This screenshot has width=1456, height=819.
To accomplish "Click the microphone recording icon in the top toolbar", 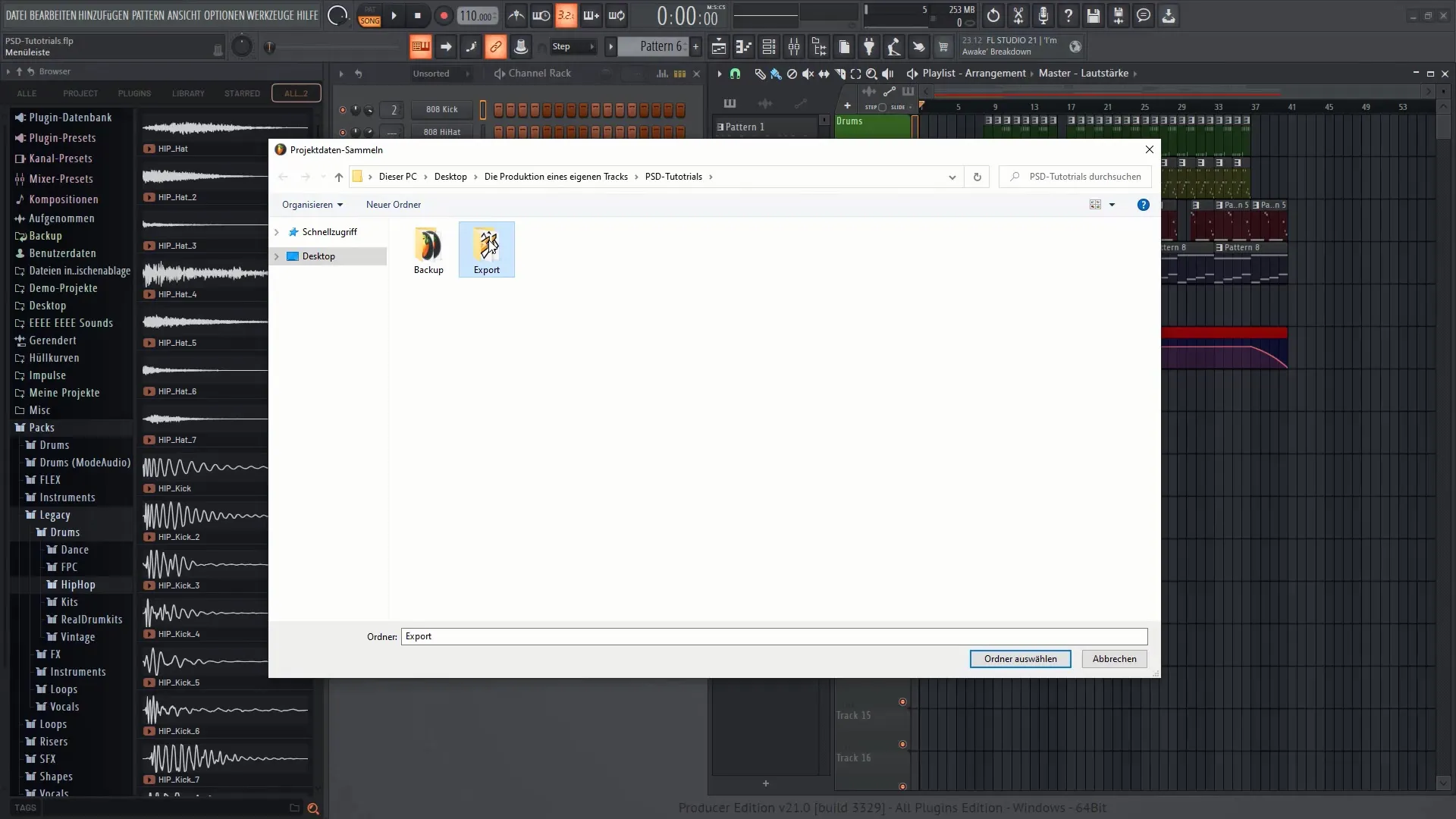I will coord(1043,15).
